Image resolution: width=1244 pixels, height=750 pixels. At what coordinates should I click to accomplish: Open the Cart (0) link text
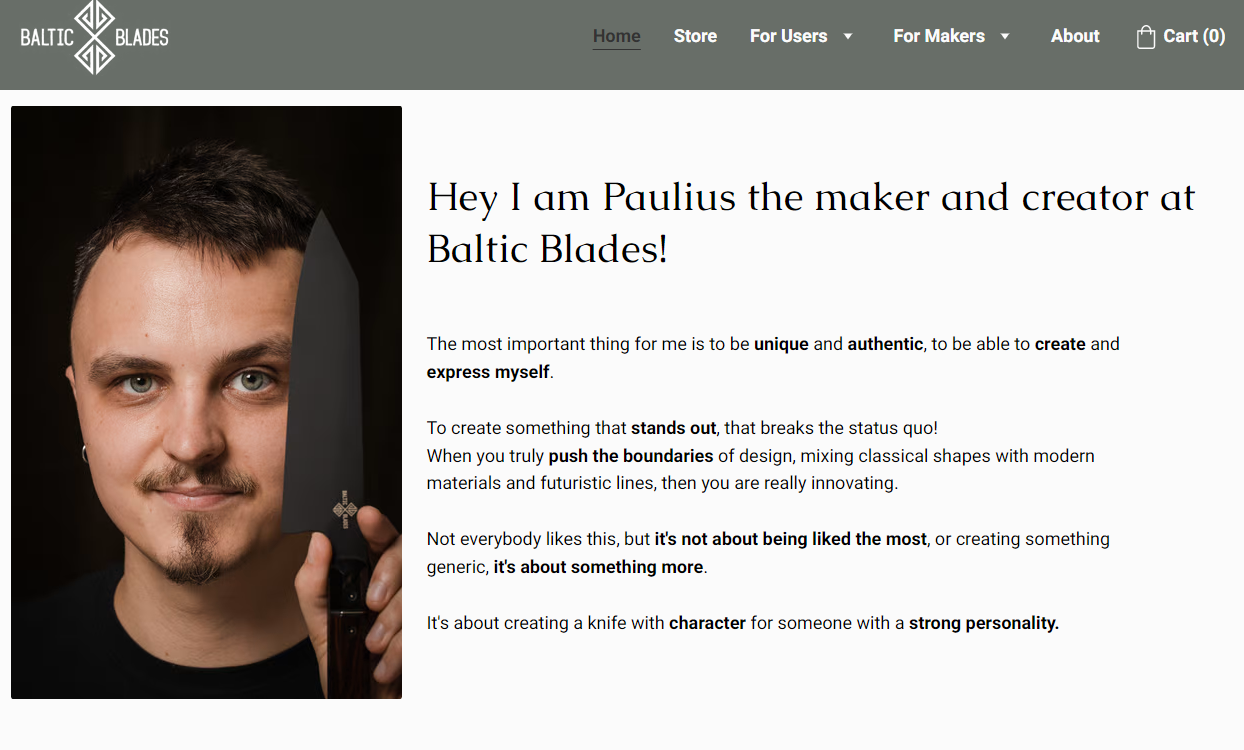pos(1194,36)
